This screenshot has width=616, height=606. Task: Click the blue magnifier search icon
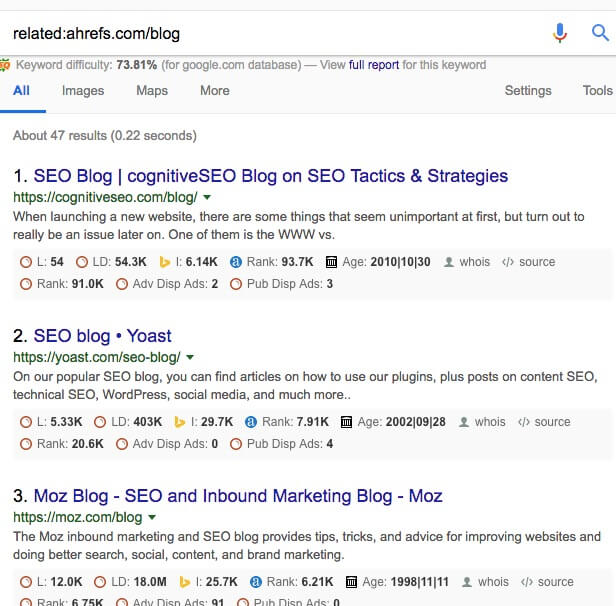(x=600, y=33)
